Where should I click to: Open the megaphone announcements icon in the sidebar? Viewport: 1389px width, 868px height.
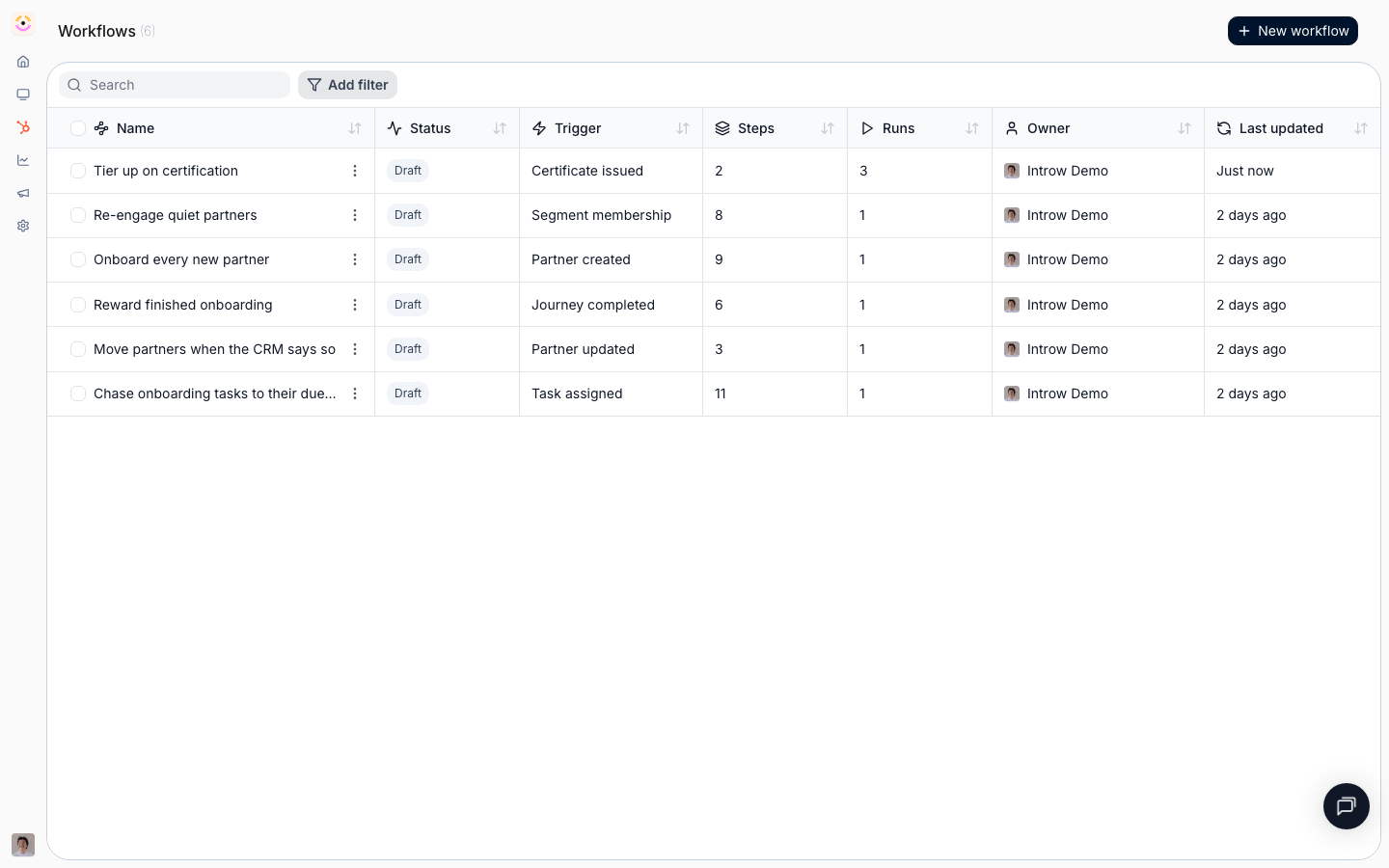[x=23, y=193]
